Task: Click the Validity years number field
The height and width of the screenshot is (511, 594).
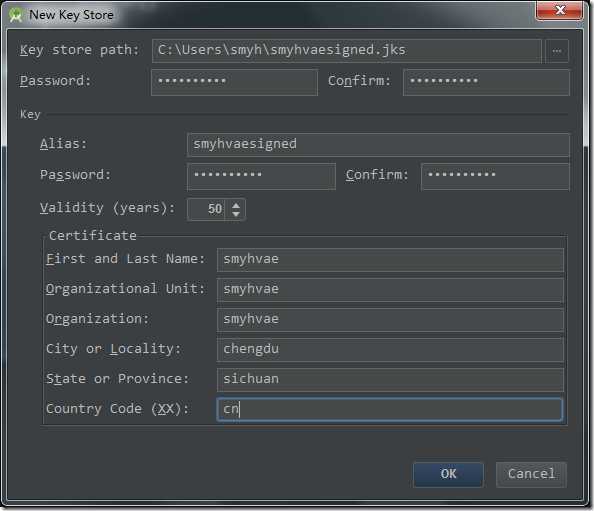Action: pos(207,209)
